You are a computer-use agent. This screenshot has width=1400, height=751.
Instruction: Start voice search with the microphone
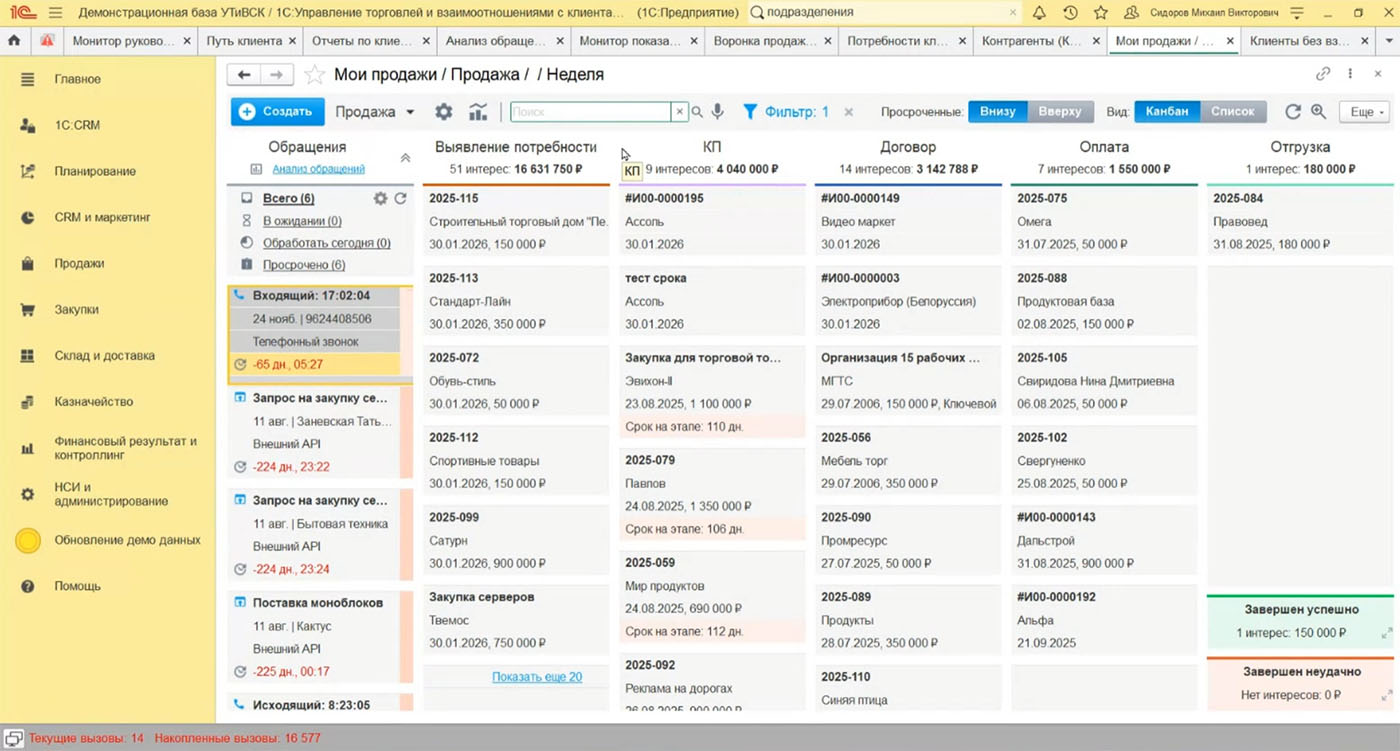click(x=718, y=112)
